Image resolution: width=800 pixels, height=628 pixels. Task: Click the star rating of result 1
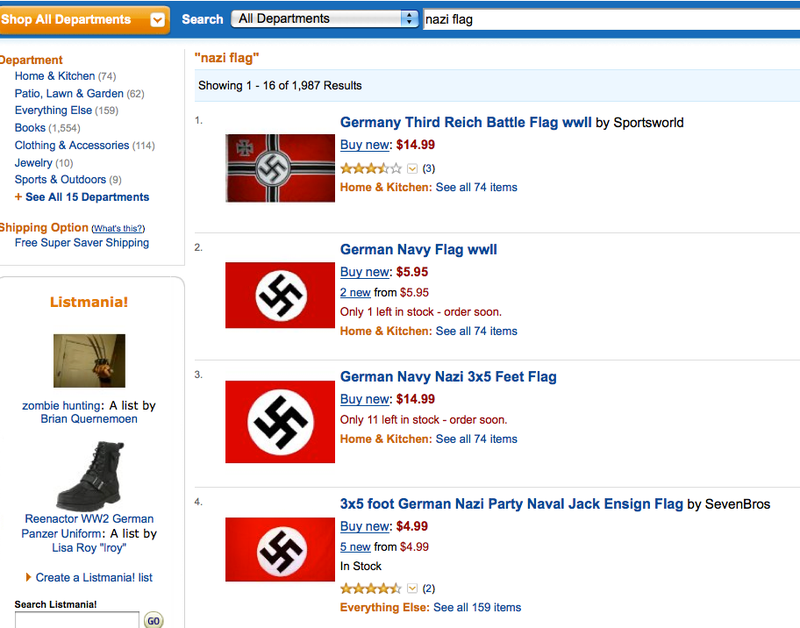[x=371, y=168]
